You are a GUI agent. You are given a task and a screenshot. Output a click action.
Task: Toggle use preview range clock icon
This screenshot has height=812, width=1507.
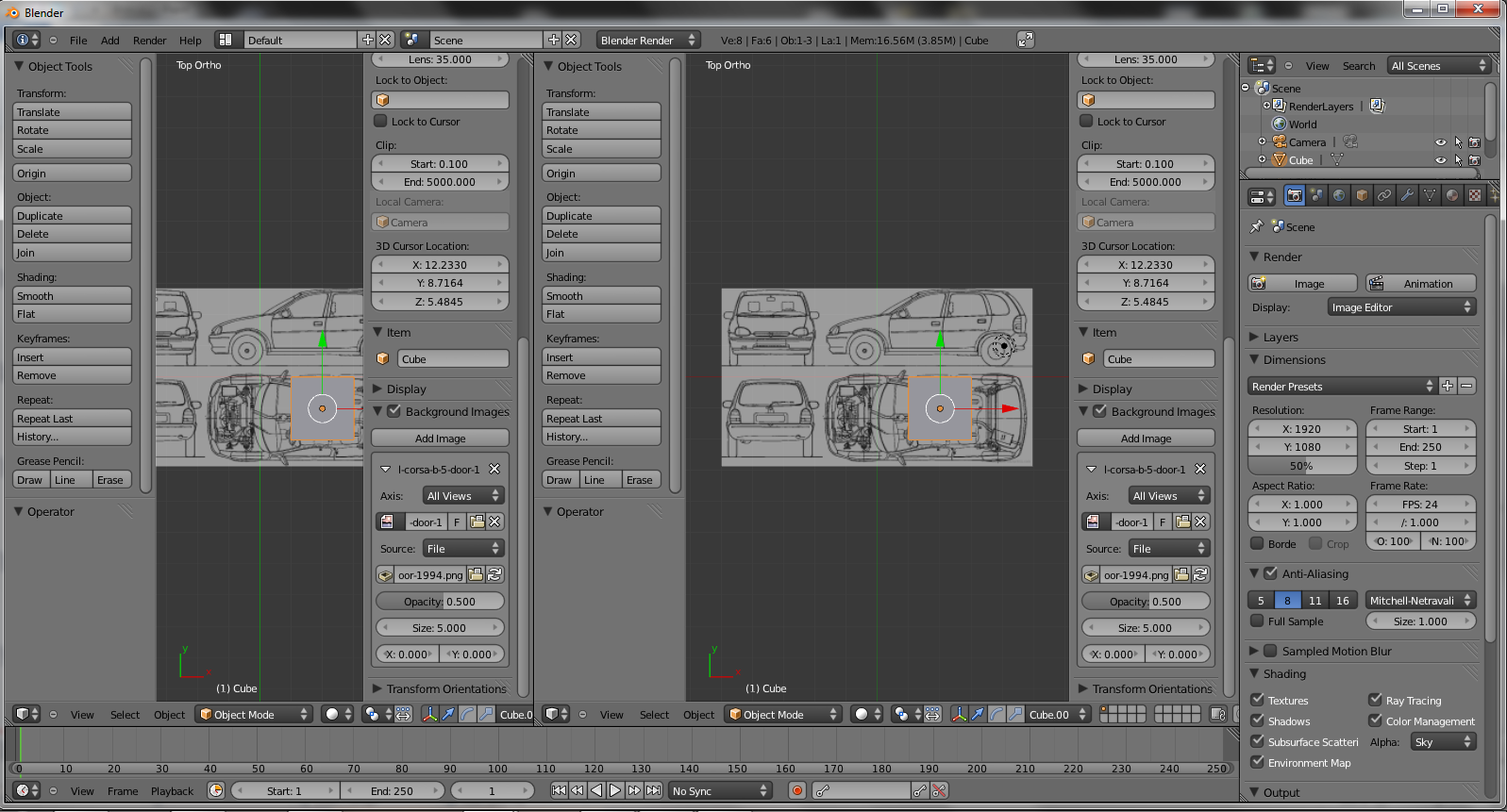(216, 790)
